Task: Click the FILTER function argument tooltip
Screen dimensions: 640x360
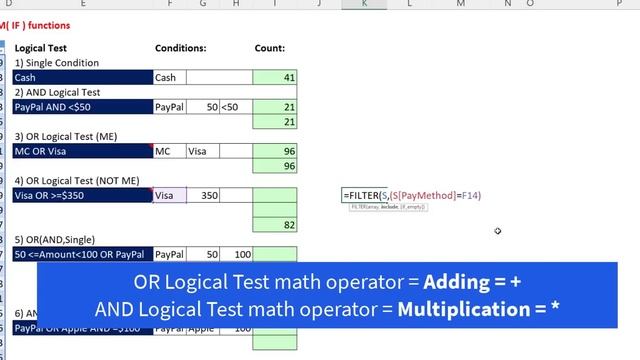Action: pos(388,207)
